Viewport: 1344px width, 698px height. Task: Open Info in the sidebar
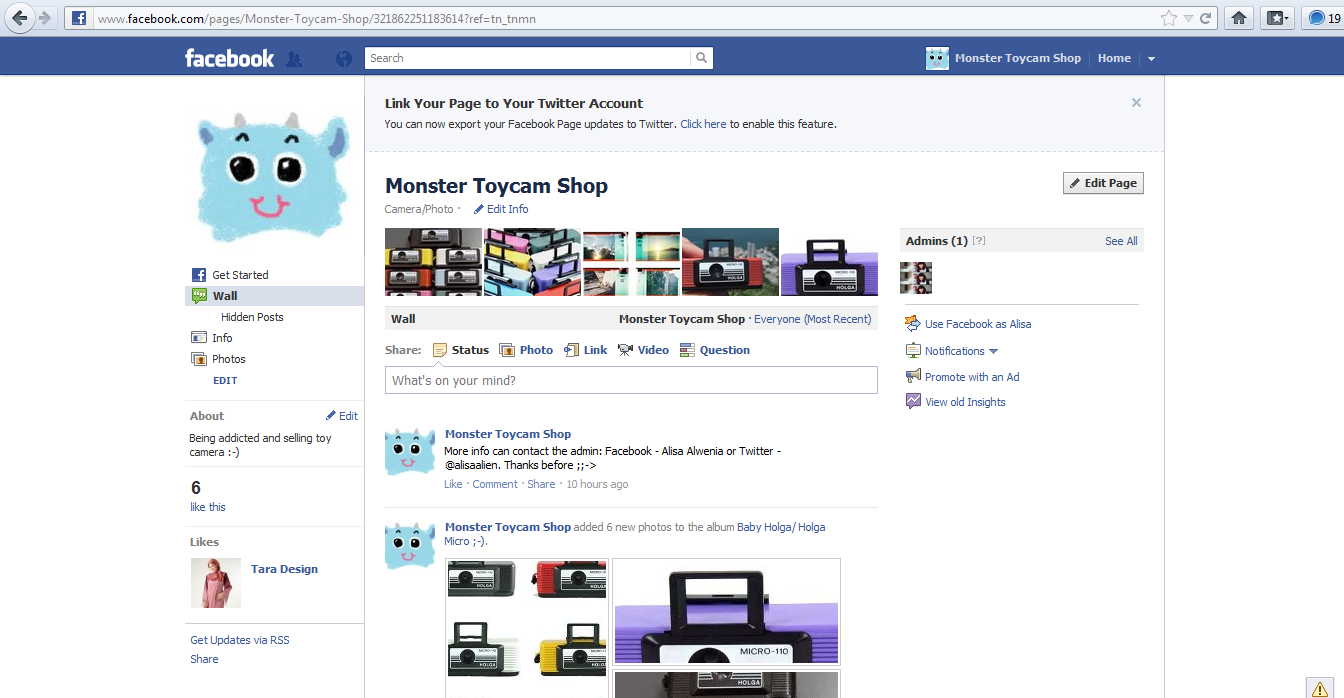[222, 338]
